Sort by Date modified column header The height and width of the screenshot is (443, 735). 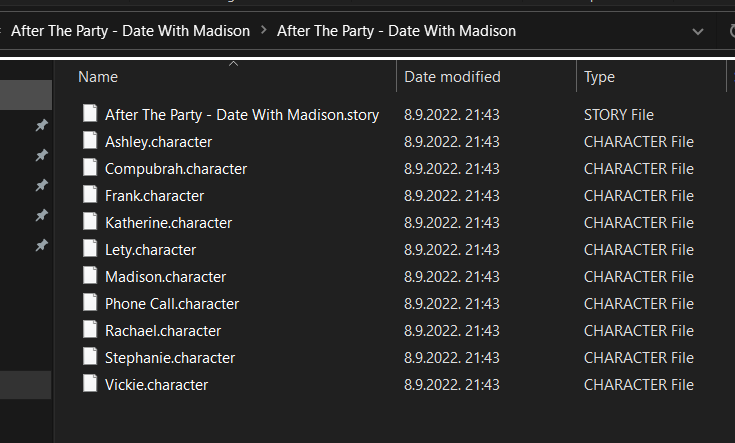pos(452,77)
